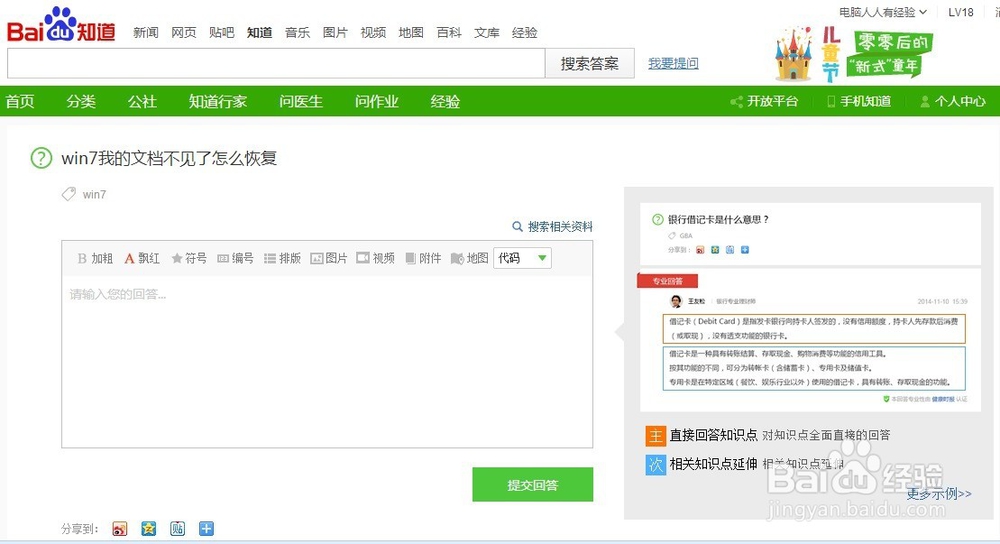1000x544 pixels.
Task: Open the 文库 navigation link
Action: (x=487, y=33)
